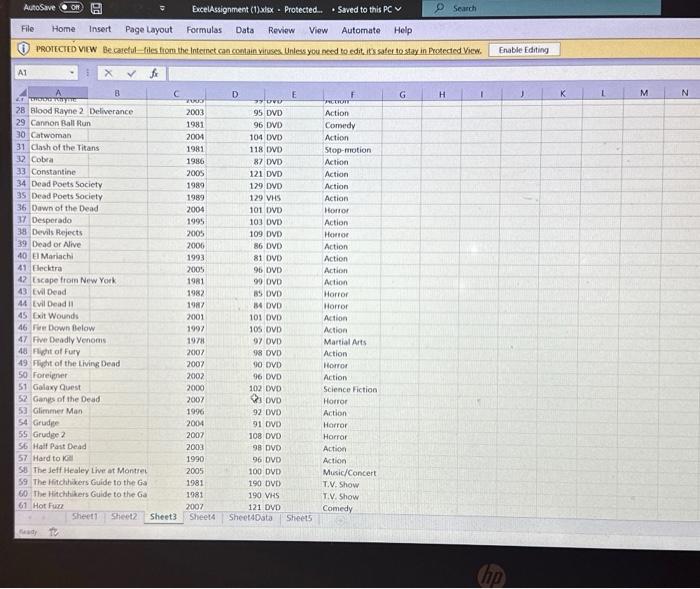Click the 1978 year cell
This screenshot has height=589, width=700.
coord(177,341)
